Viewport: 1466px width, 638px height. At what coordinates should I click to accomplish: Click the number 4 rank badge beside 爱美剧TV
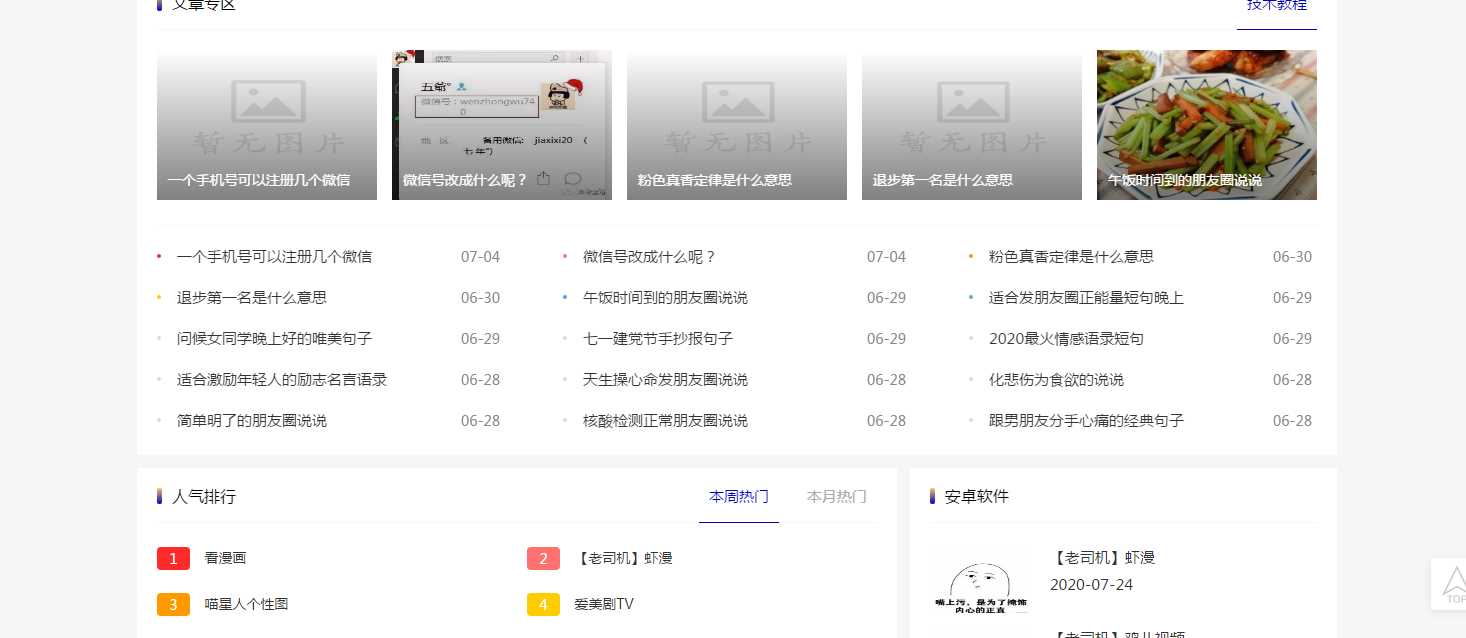pos(543,604)
